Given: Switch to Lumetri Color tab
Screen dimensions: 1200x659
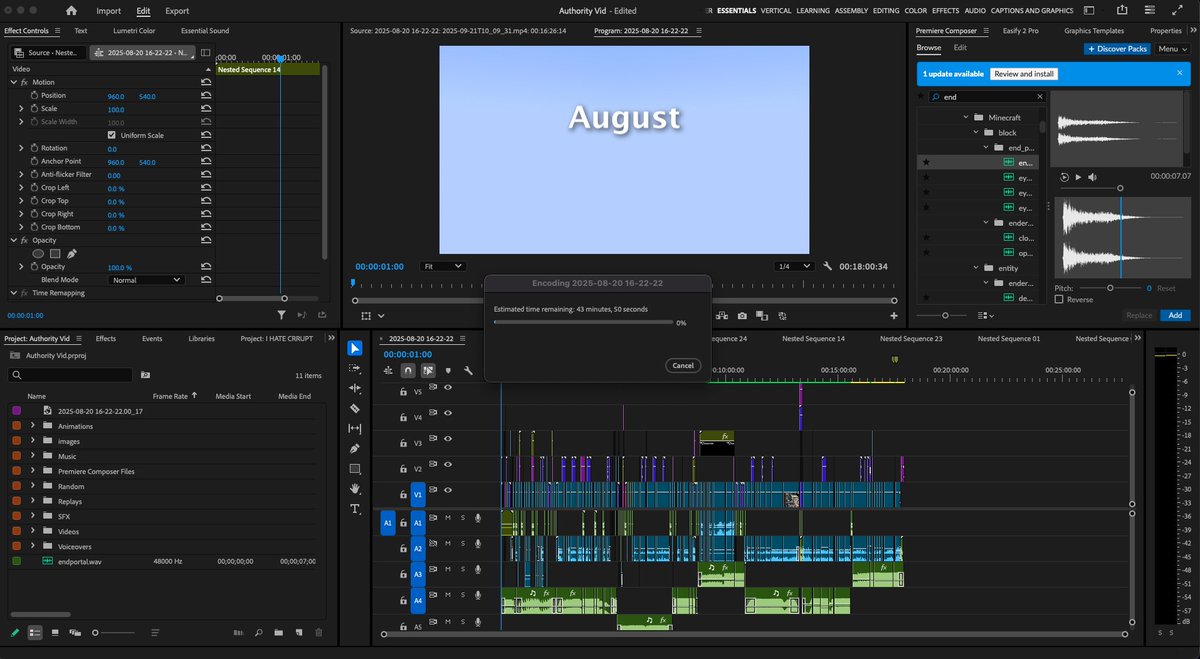Looking at the screenshot, I should 133,31.
